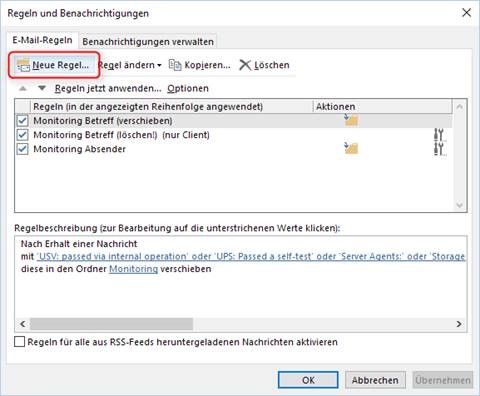Click the rules list scroll down arrow
Viewport: 480px width, 396px height.
point(460,205)
